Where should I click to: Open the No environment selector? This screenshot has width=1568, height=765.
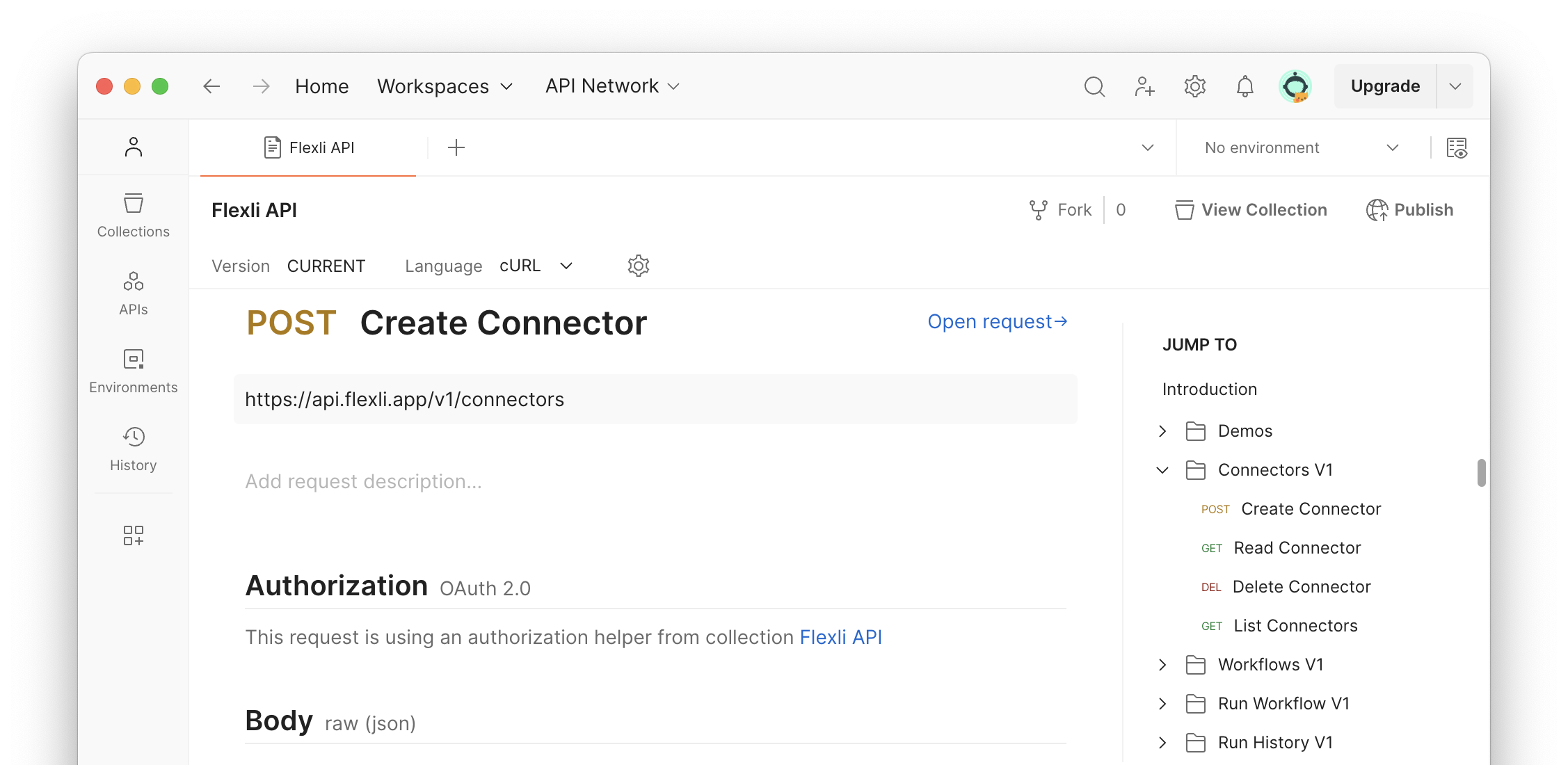(x=1302, y=147)
